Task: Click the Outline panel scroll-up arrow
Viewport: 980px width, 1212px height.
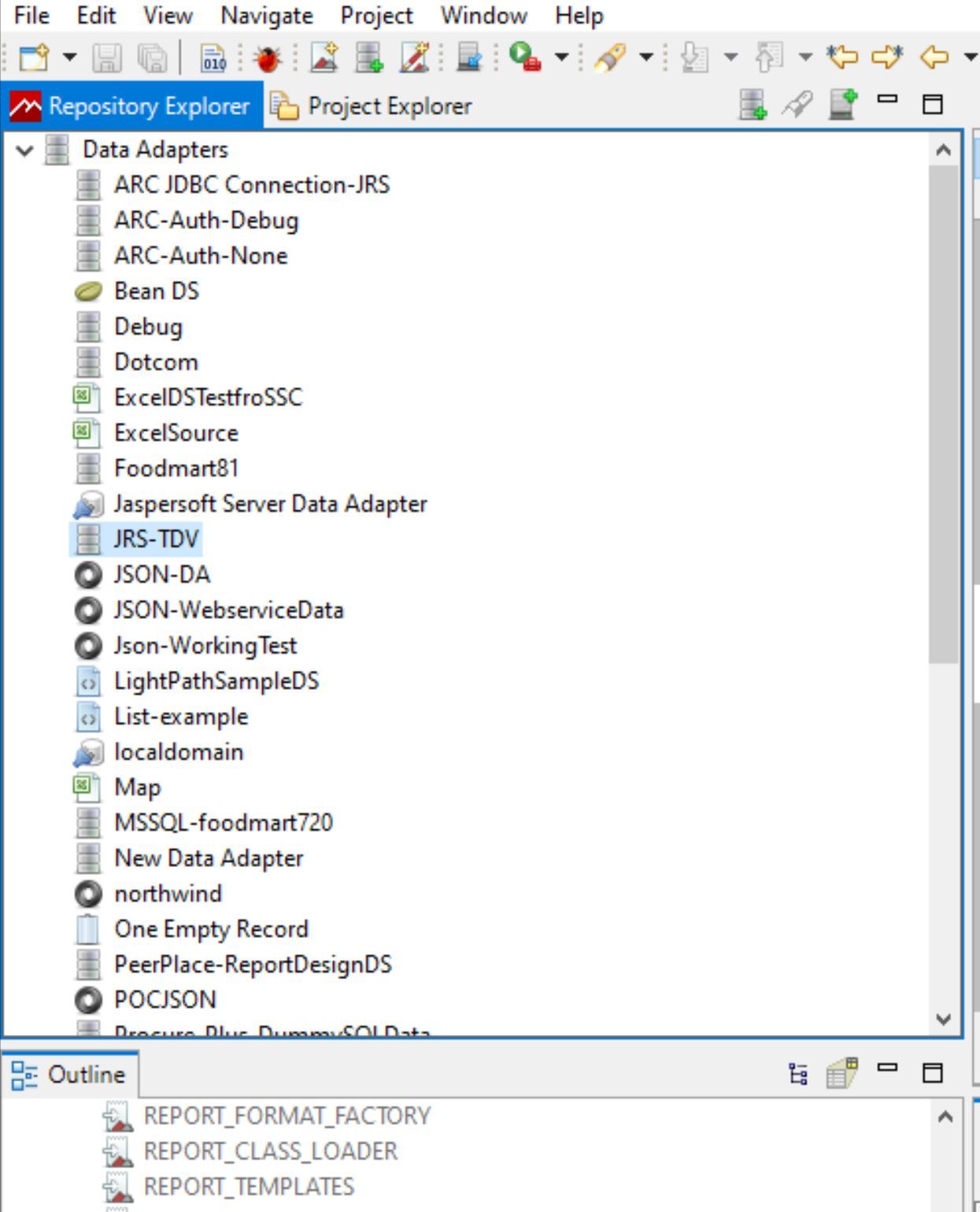Action: click(x=945, y=1117)
